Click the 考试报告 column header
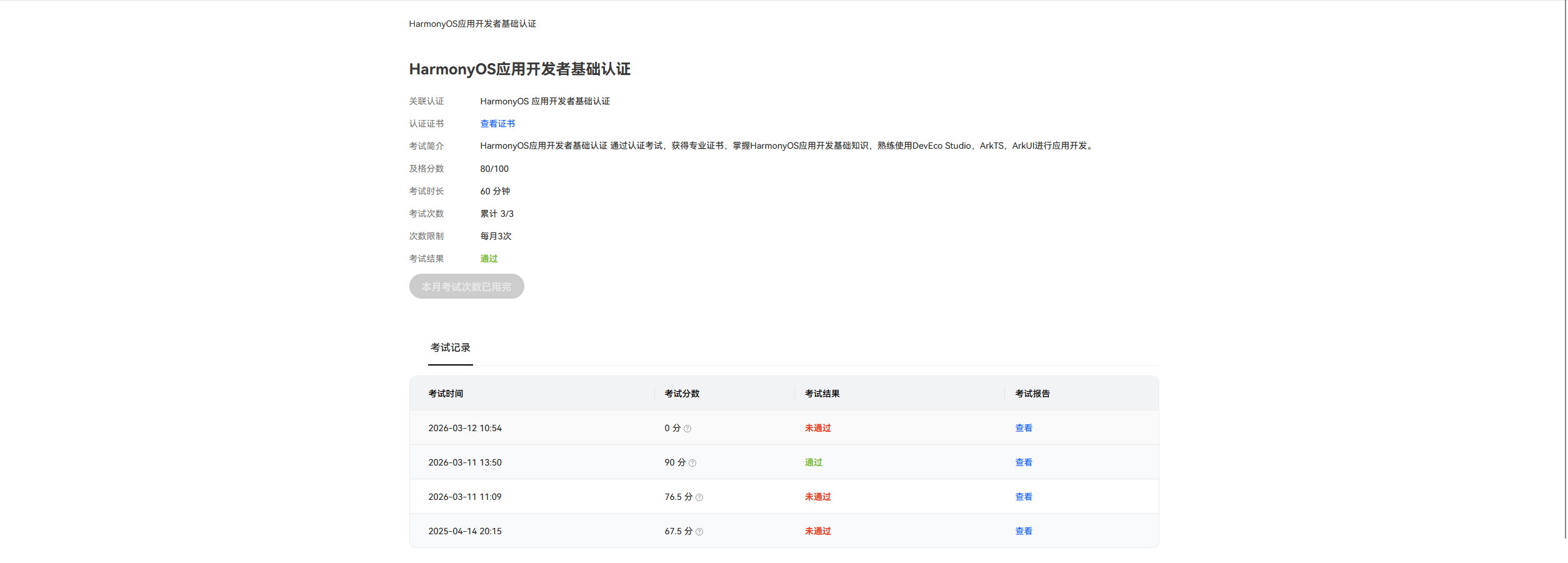 tap(1032, 394)
